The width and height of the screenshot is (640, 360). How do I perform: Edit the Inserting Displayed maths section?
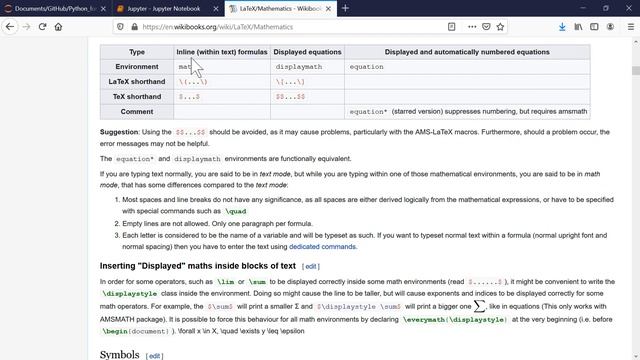pos(311,267)
